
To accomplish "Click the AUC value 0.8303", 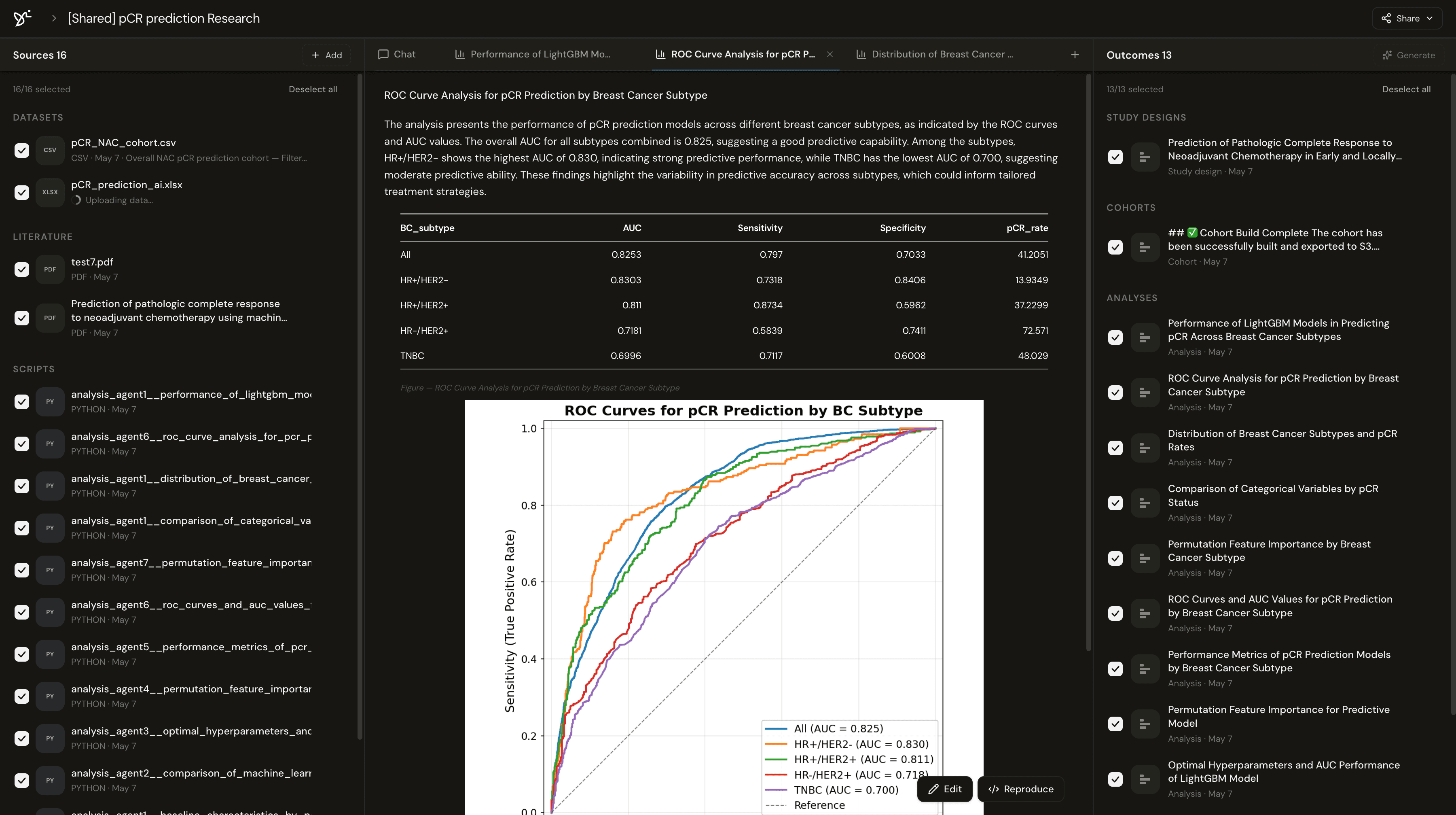I will [x=626, y=280].
